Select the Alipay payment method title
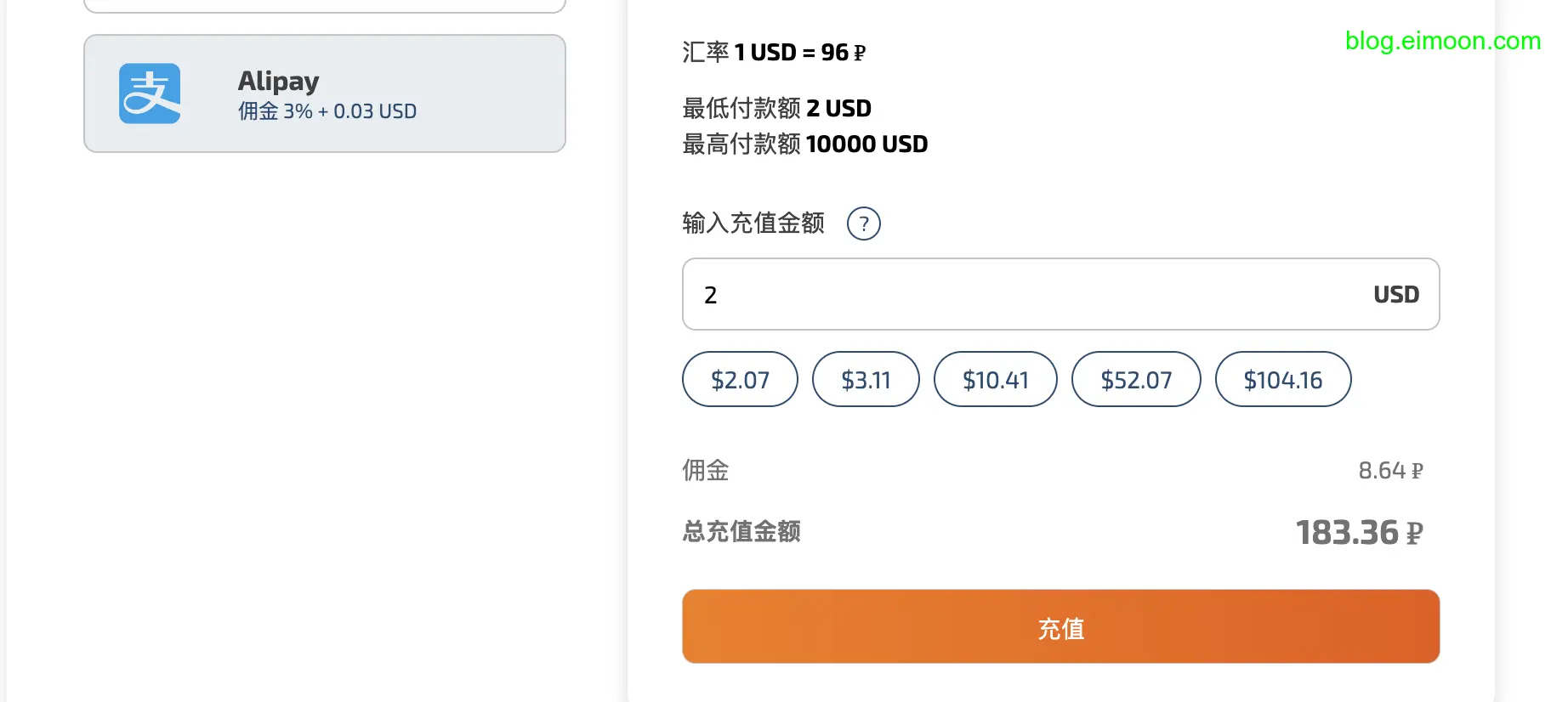The height and width of the screenshot is (702, 1568). [x=278, y=81]
